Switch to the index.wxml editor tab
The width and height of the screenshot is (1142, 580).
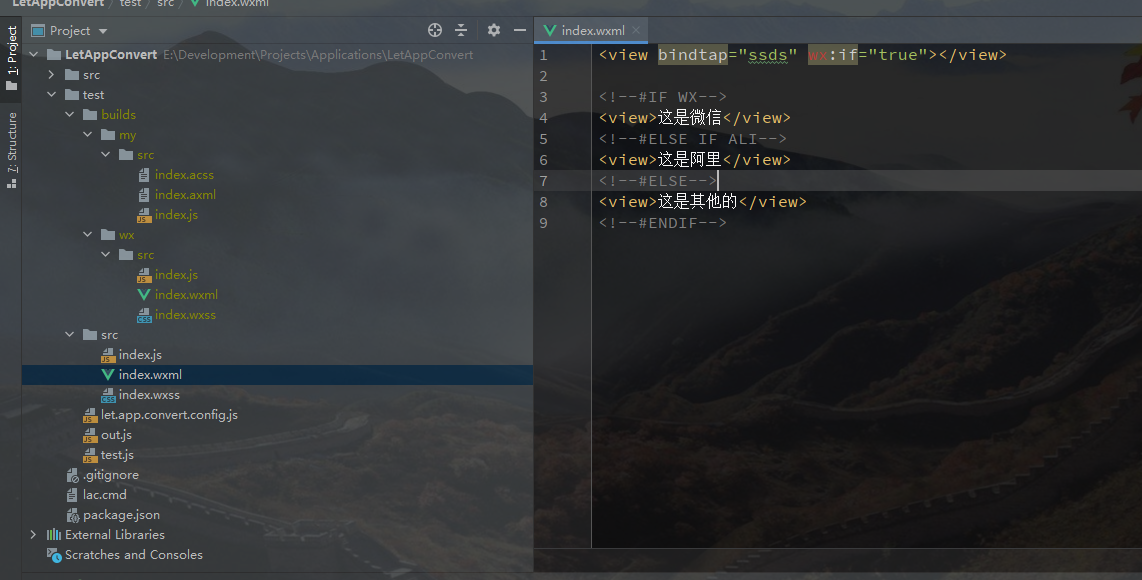pos(592,31)
